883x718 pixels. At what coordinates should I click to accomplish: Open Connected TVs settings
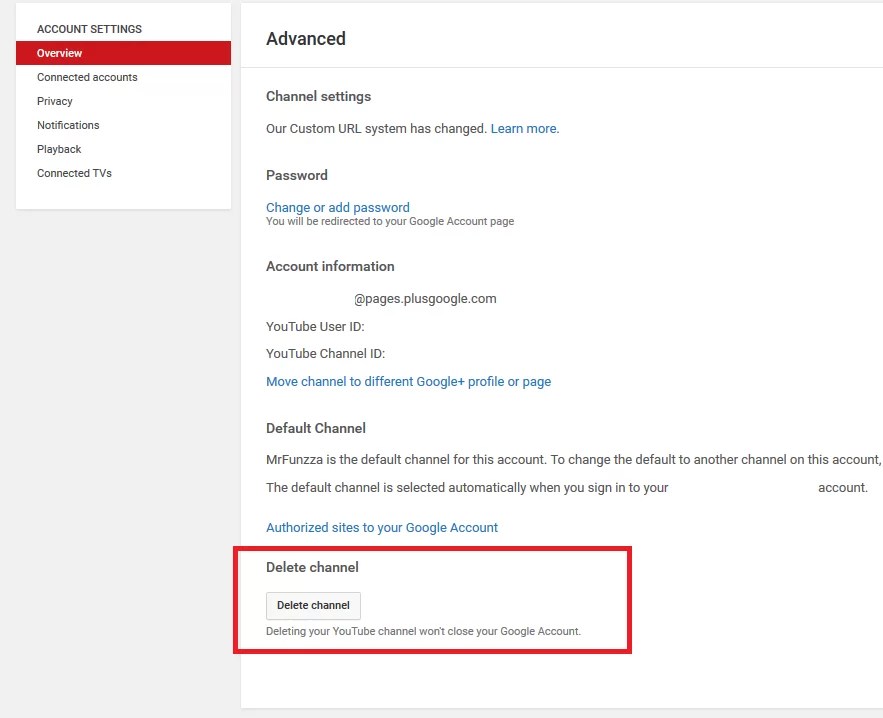click(x=74, y=173)
